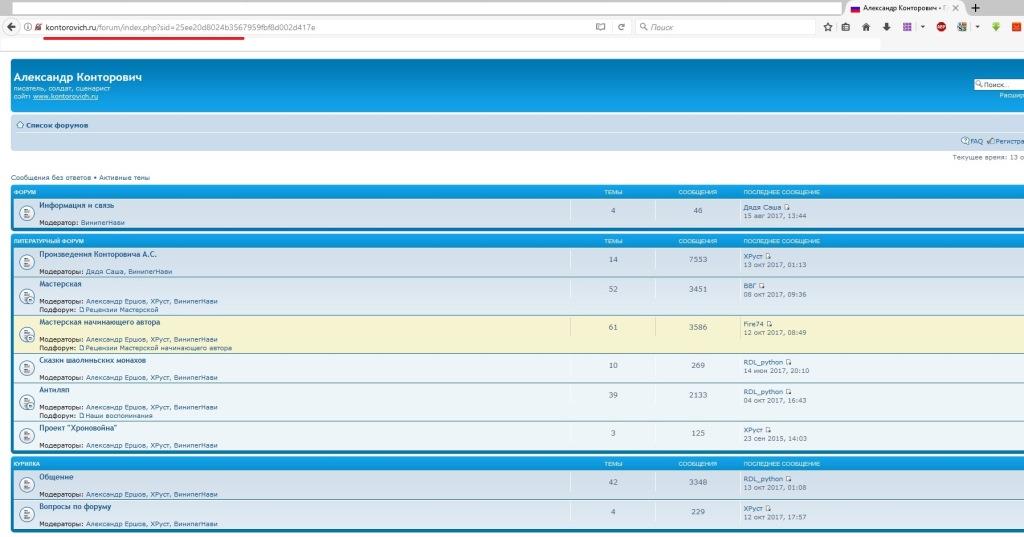Image resolution: width=1024 pixels, height=537 pixels.
Task: Click the forum icon beside Произведения Конторовича А.С.
Action: (27, 262)
